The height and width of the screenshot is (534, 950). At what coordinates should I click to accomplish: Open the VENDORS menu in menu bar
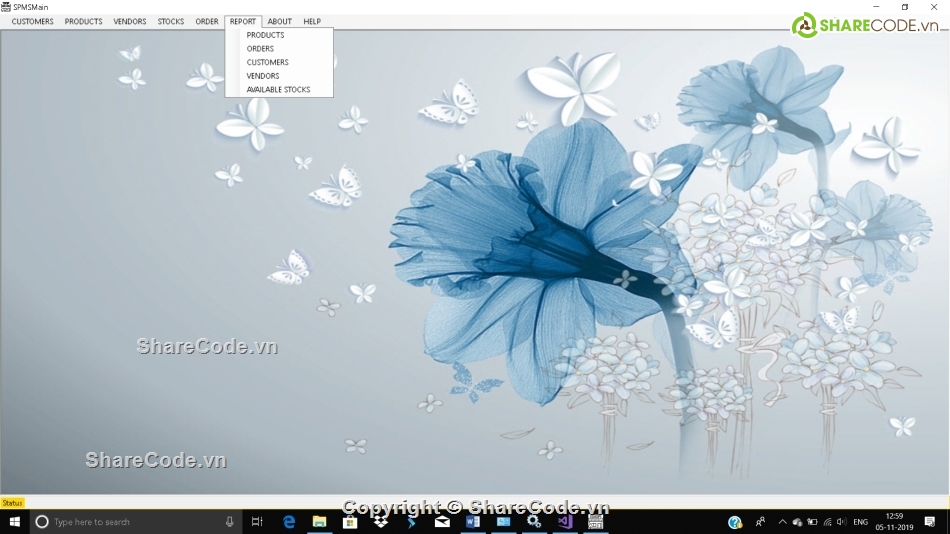coord(130,21)
